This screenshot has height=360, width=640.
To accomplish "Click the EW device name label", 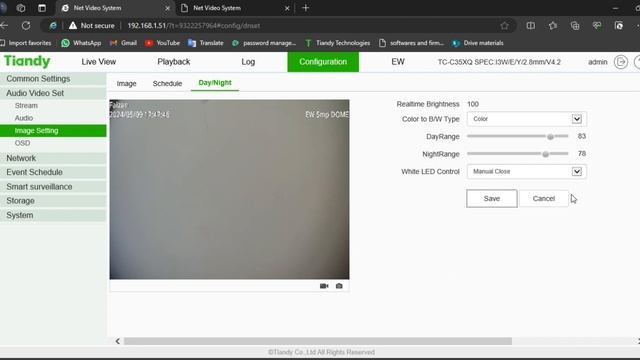I will tap(398, 62).
